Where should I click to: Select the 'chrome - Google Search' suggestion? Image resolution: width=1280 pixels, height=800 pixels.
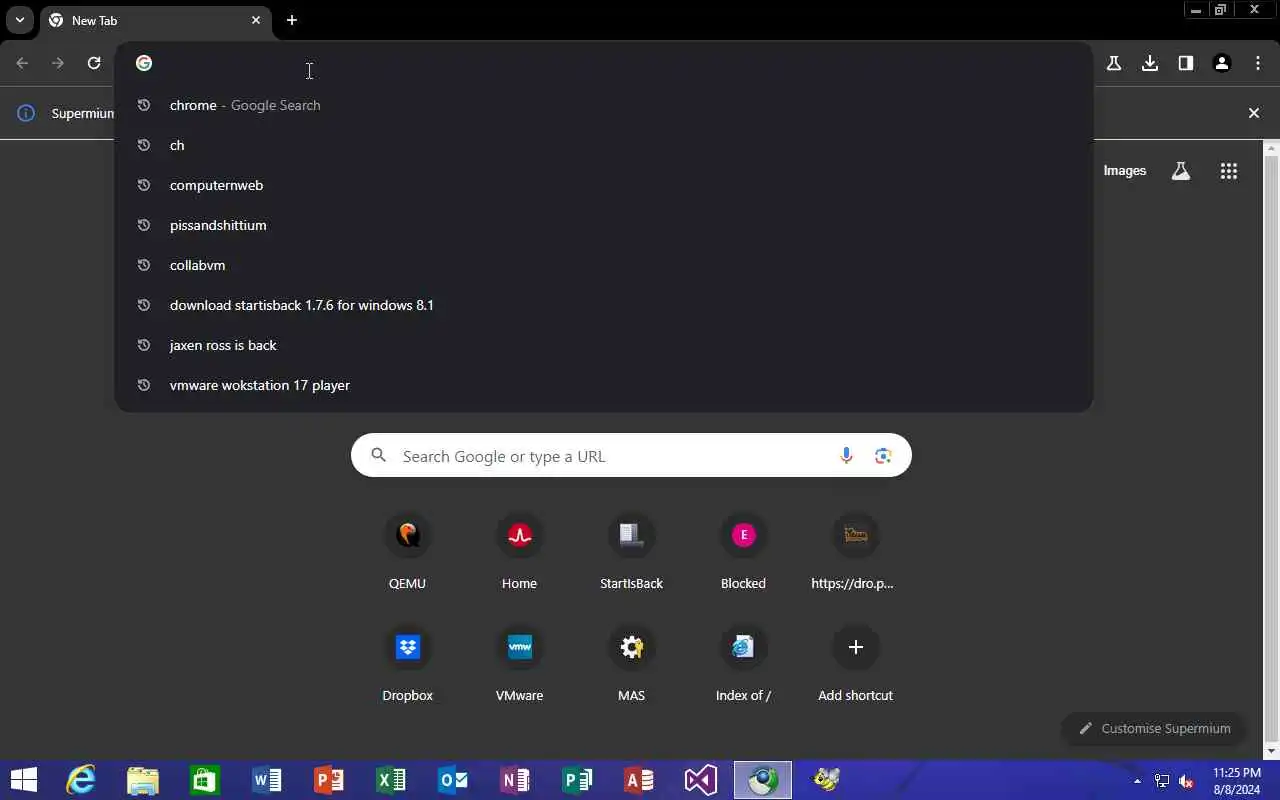pos(604,105)
